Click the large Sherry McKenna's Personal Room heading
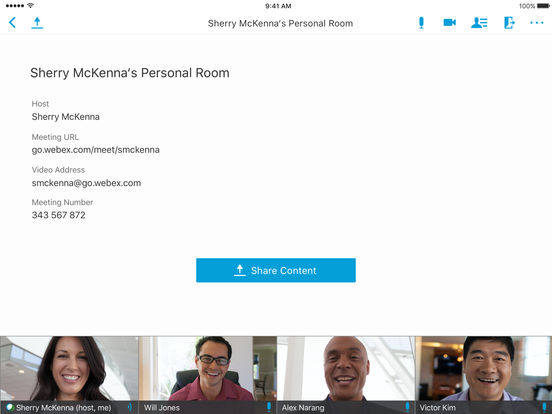The height and width of the screenshot is (414, 552). point(130,73)
